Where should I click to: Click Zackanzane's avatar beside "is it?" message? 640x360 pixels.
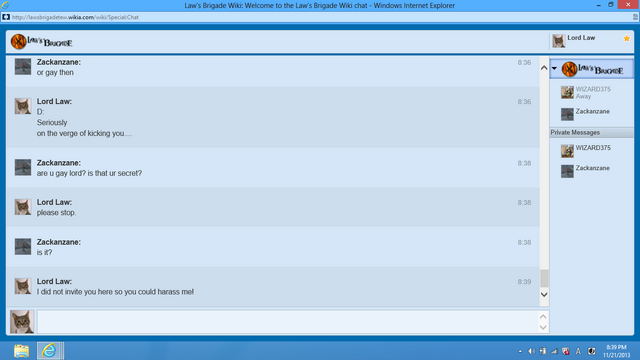click(x=23, y=247)
